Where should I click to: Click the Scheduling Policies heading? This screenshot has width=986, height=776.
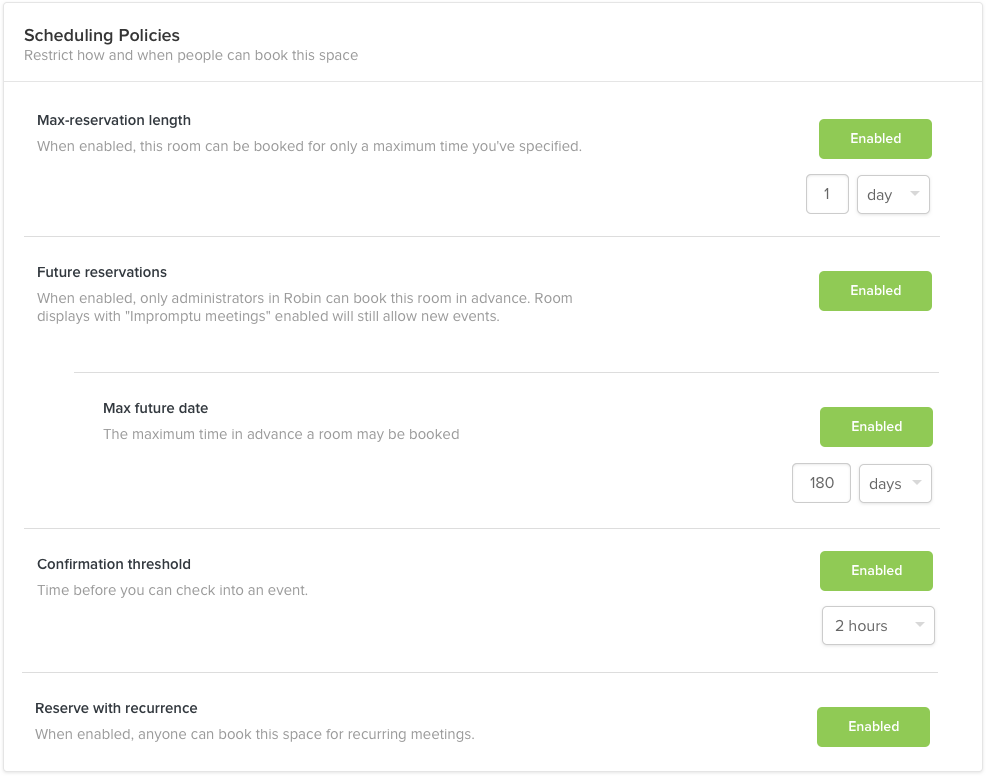click(102, 35)
